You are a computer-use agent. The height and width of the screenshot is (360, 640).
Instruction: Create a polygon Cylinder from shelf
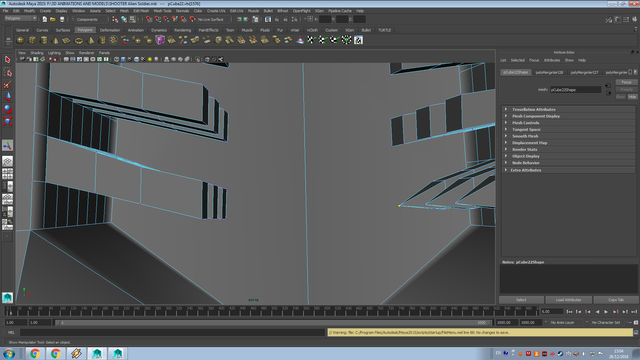[44, 40]
